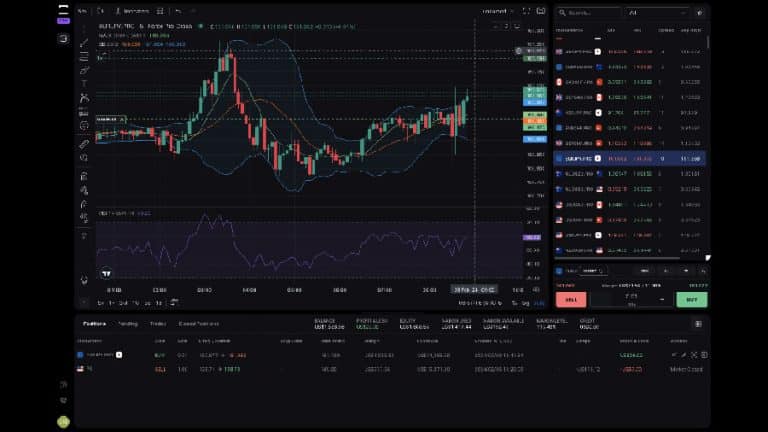Toggle percent scale on price axis

click(x=514, y=303)
